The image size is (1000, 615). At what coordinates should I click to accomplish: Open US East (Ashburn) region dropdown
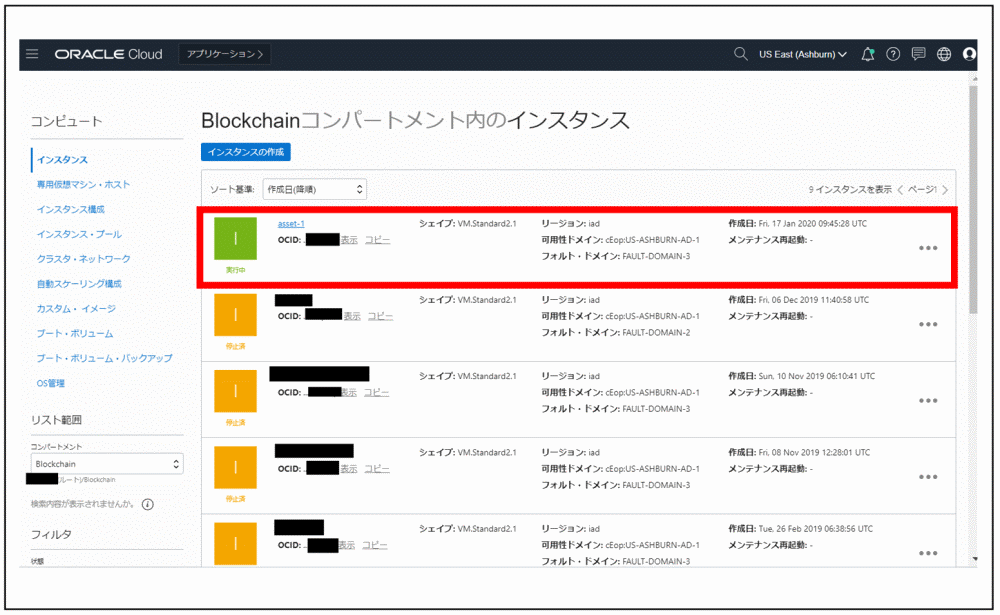click(x=802, y=54)
